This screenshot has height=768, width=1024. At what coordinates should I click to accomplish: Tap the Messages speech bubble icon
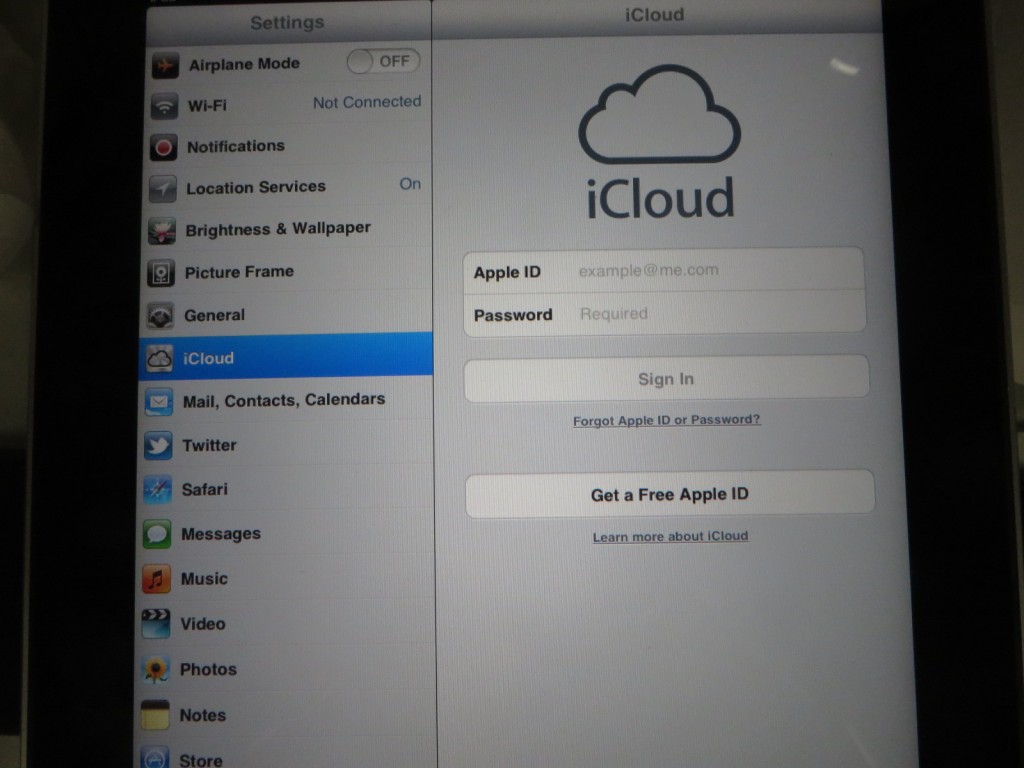pyautogui.click(x=157, y=534)
